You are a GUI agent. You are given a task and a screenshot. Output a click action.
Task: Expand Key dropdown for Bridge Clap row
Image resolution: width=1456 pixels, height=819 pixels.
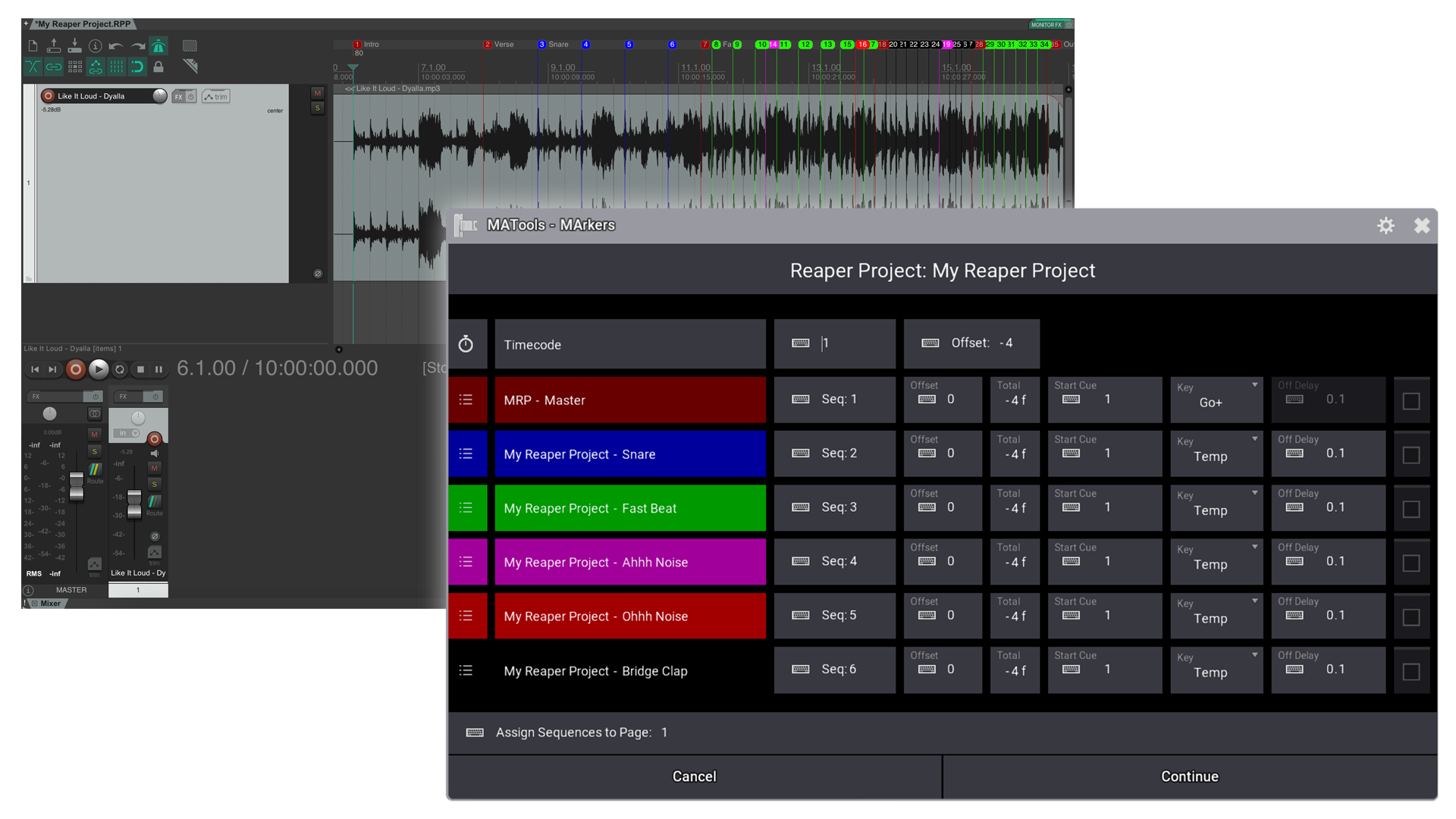click(x=1216, y=670)
